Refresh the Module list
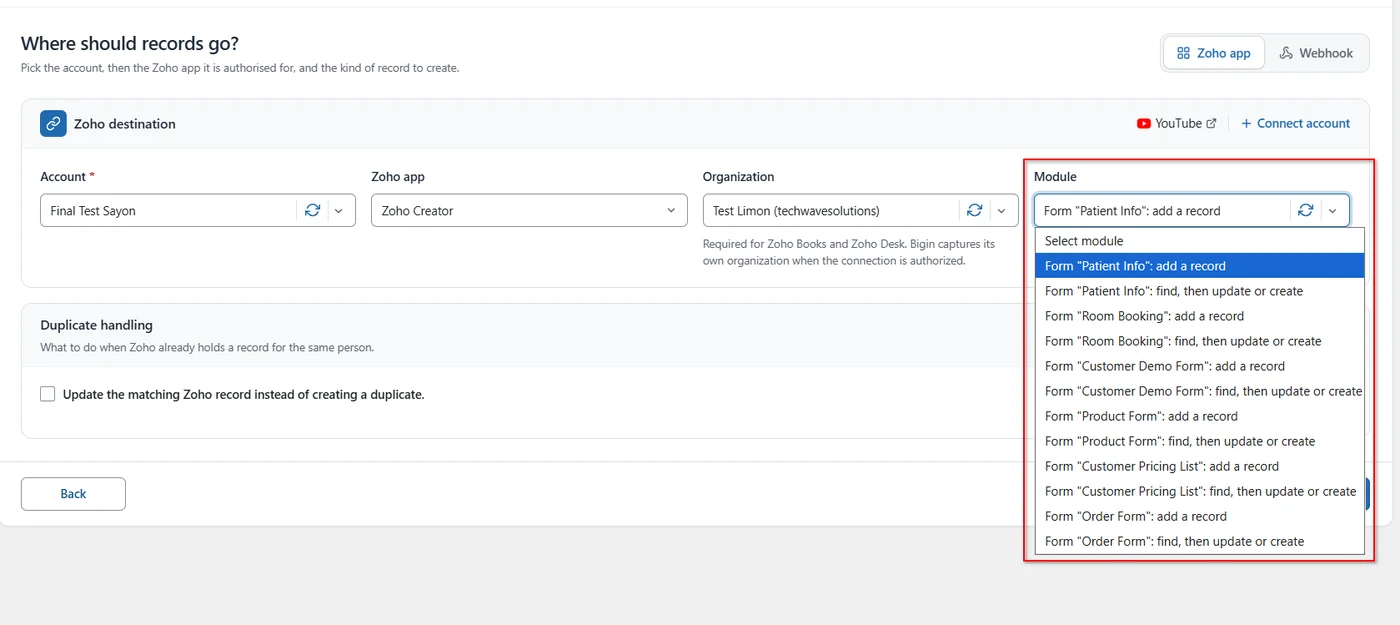1400x625 pixels. pos(1305,211)
